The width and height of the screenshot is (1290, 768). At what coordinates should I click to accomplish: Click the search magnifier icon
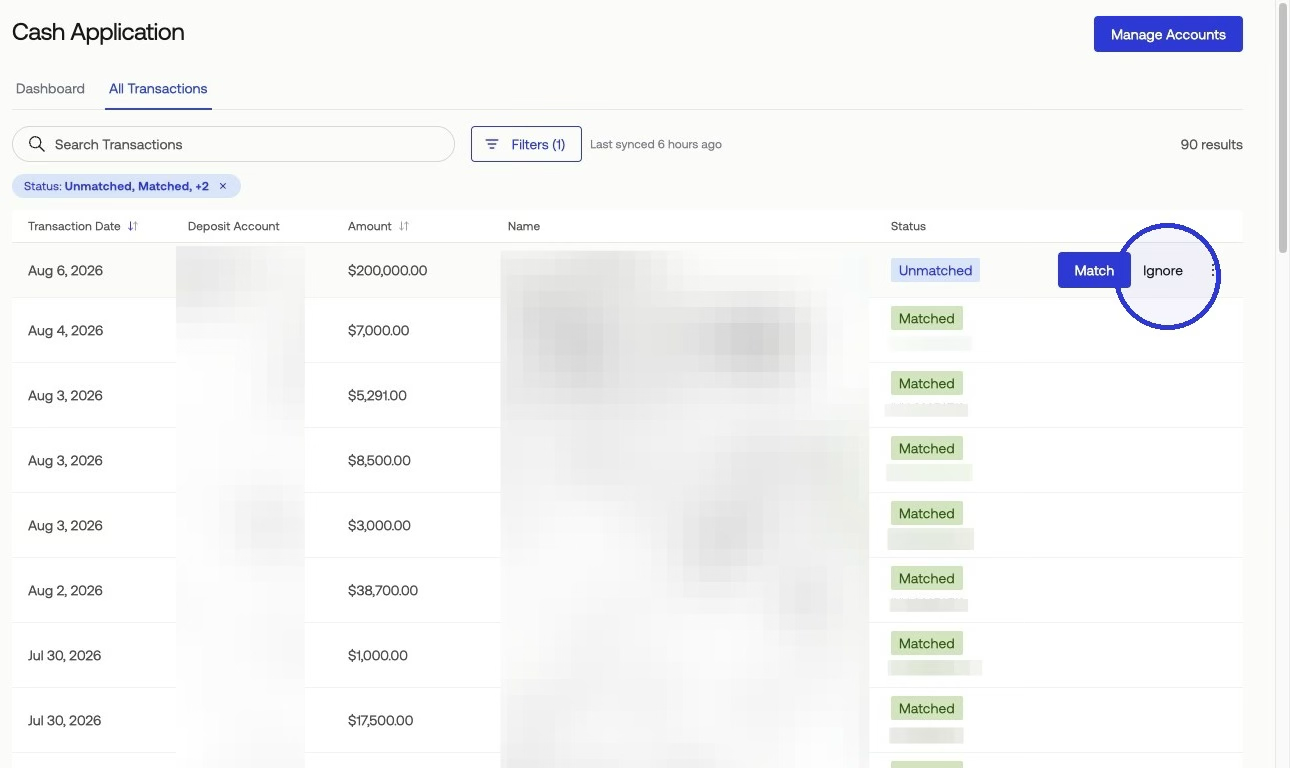37,144
